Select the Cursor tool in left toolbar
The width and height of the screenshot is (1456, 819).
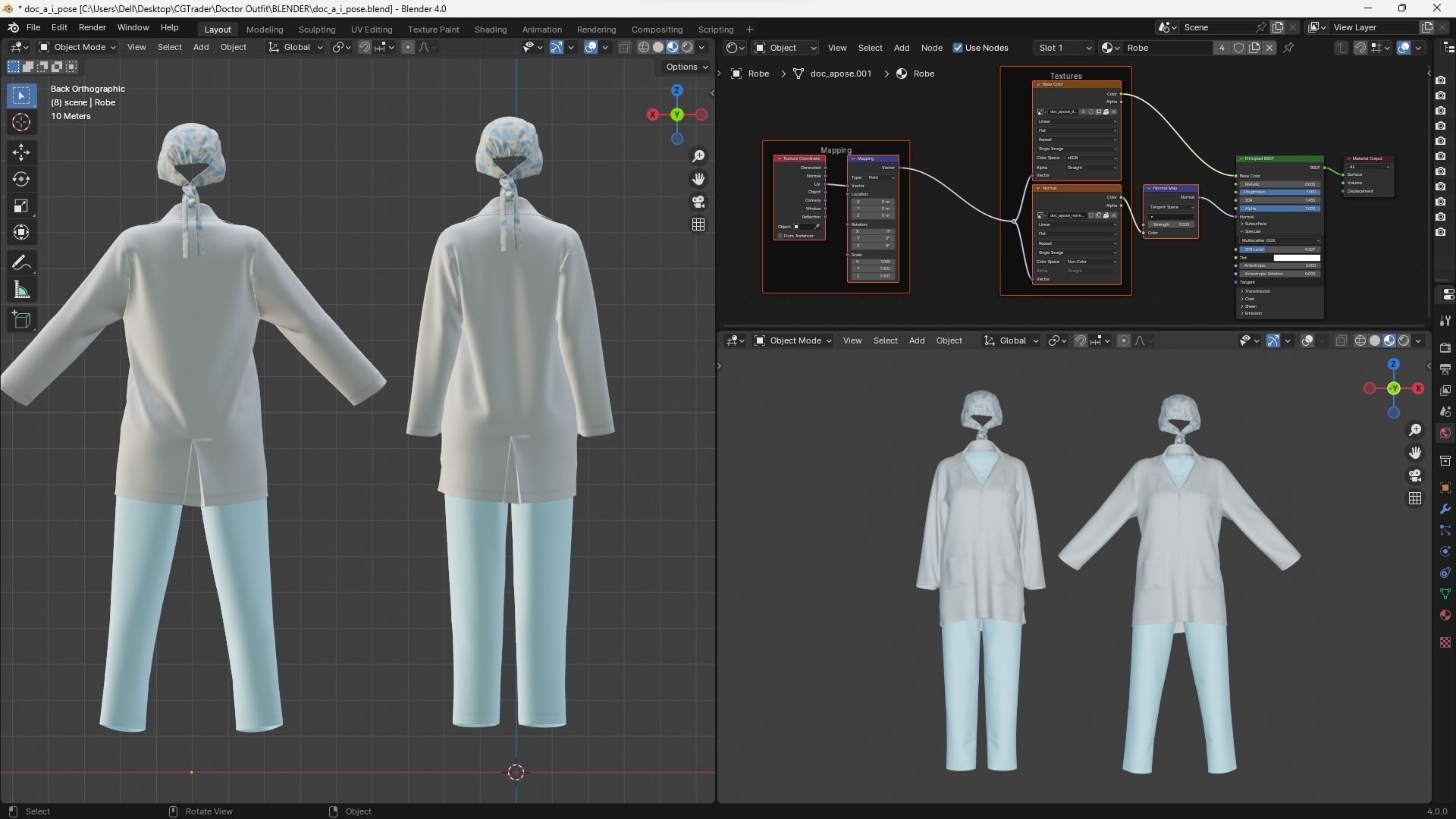[21, 122]
